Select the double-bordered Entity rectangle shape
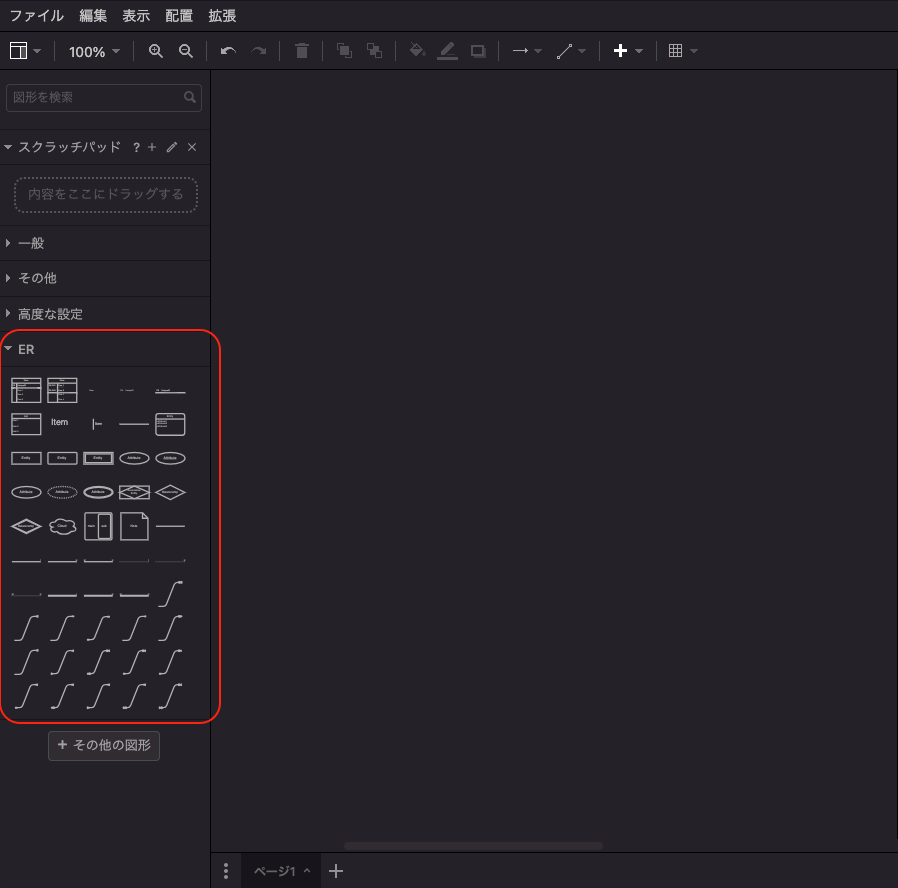The height and width of the screenshot is (888, 898). pos(98,458)
